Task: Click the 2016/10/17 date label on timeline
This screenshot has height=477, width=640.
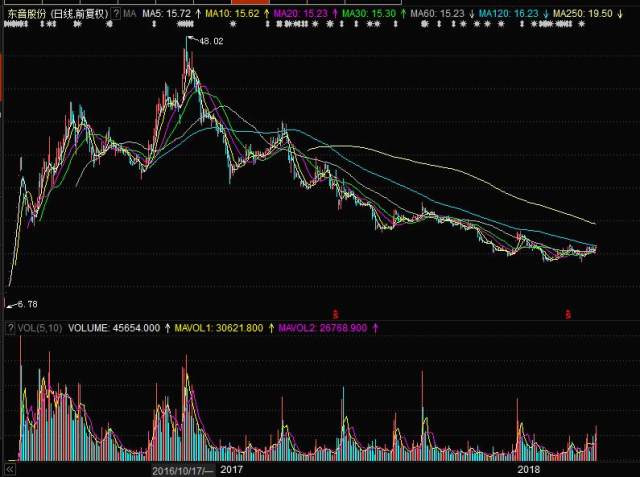Action: (x=183, y=468)
